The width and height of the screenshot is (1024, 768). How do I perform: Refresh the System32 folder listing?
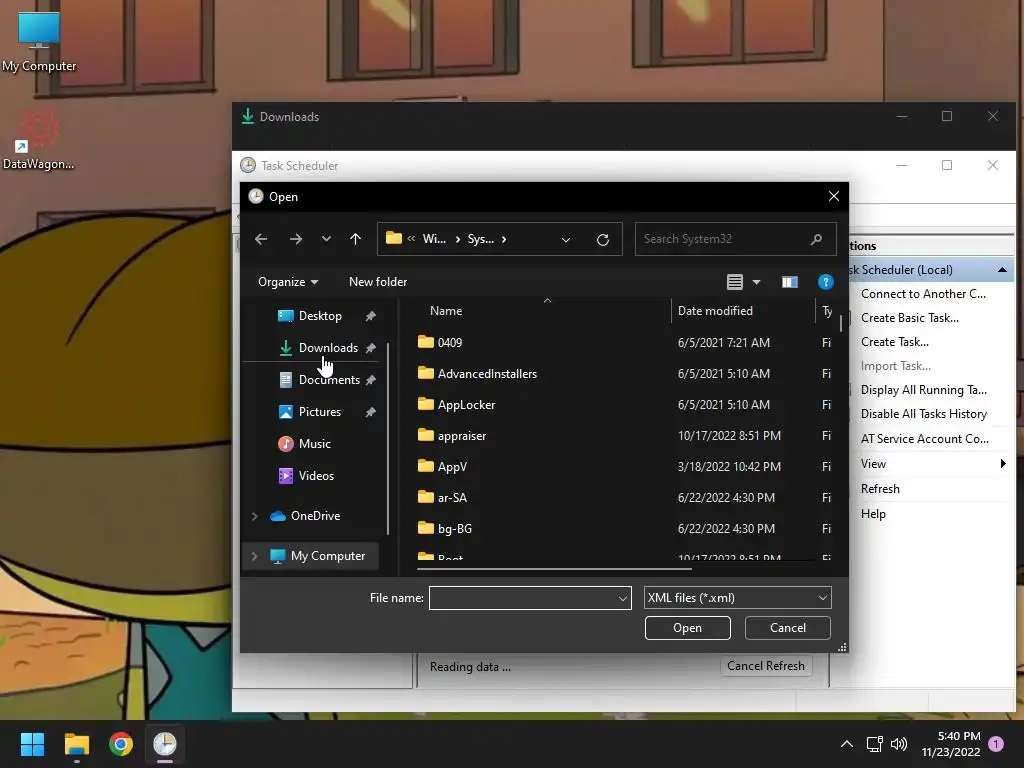pos(603,240)
